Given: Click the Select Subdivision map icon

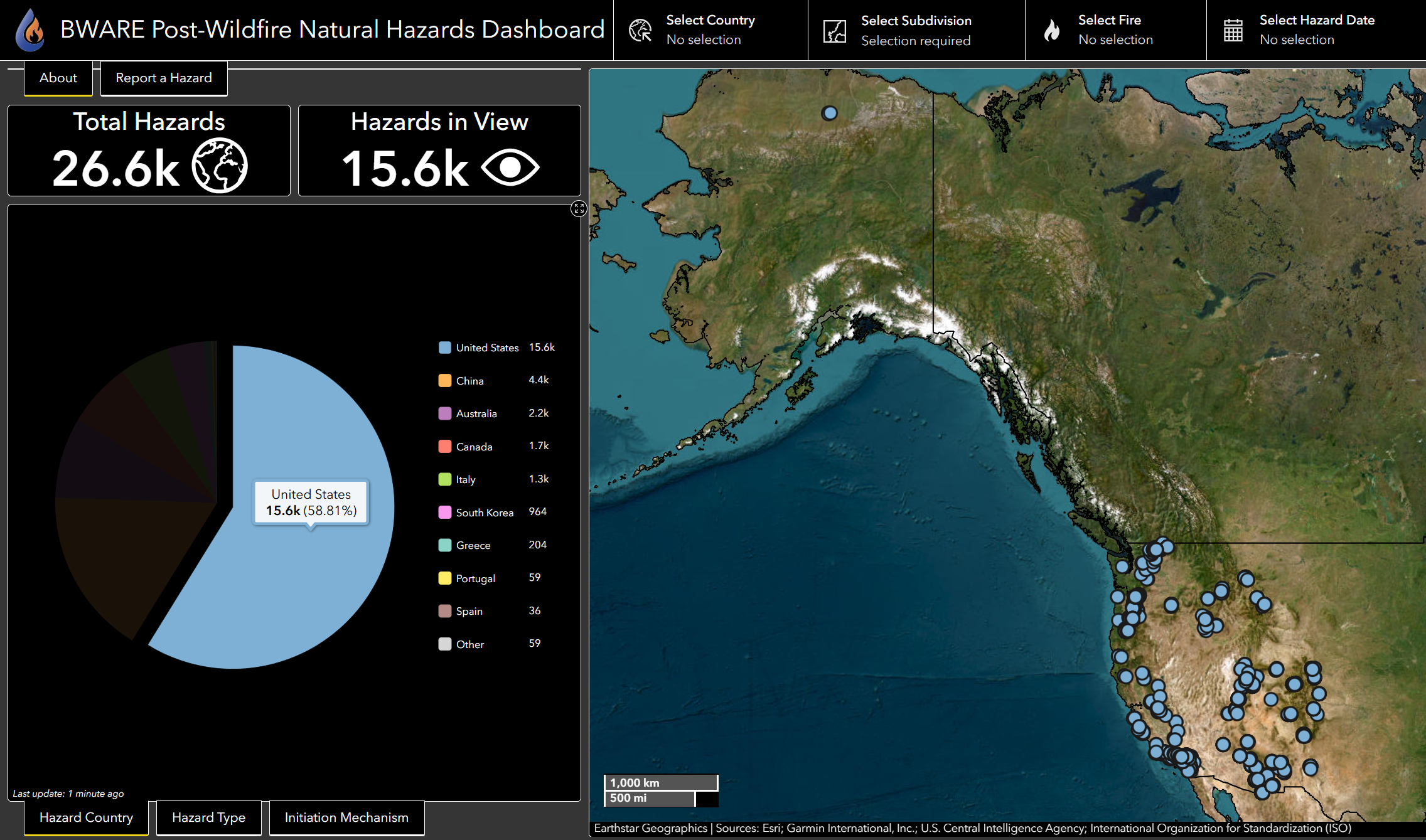Looking at the screenshot, I should click(x=835, y=31).
